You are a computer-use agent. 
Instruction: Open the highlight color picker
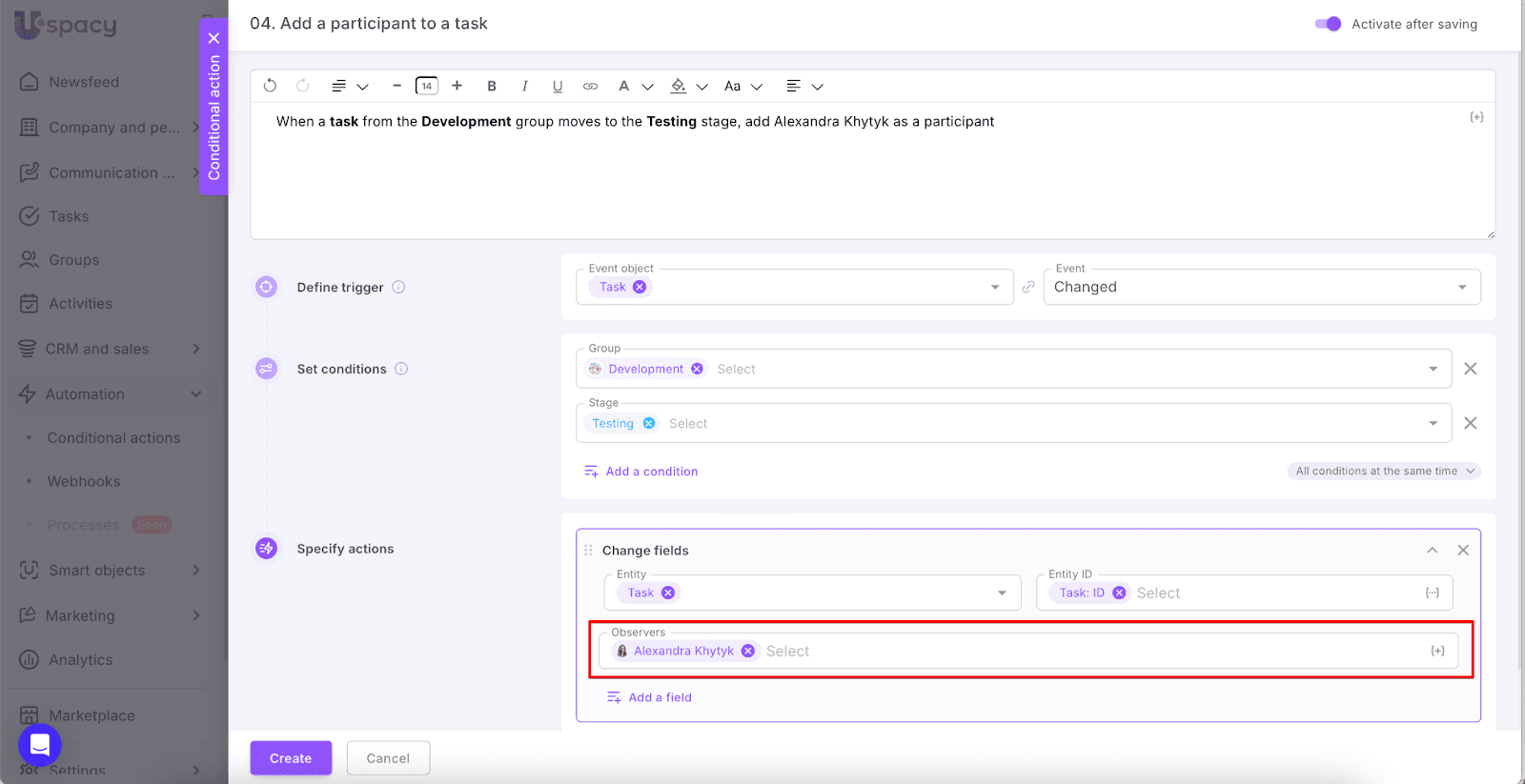tap(679, 86)
